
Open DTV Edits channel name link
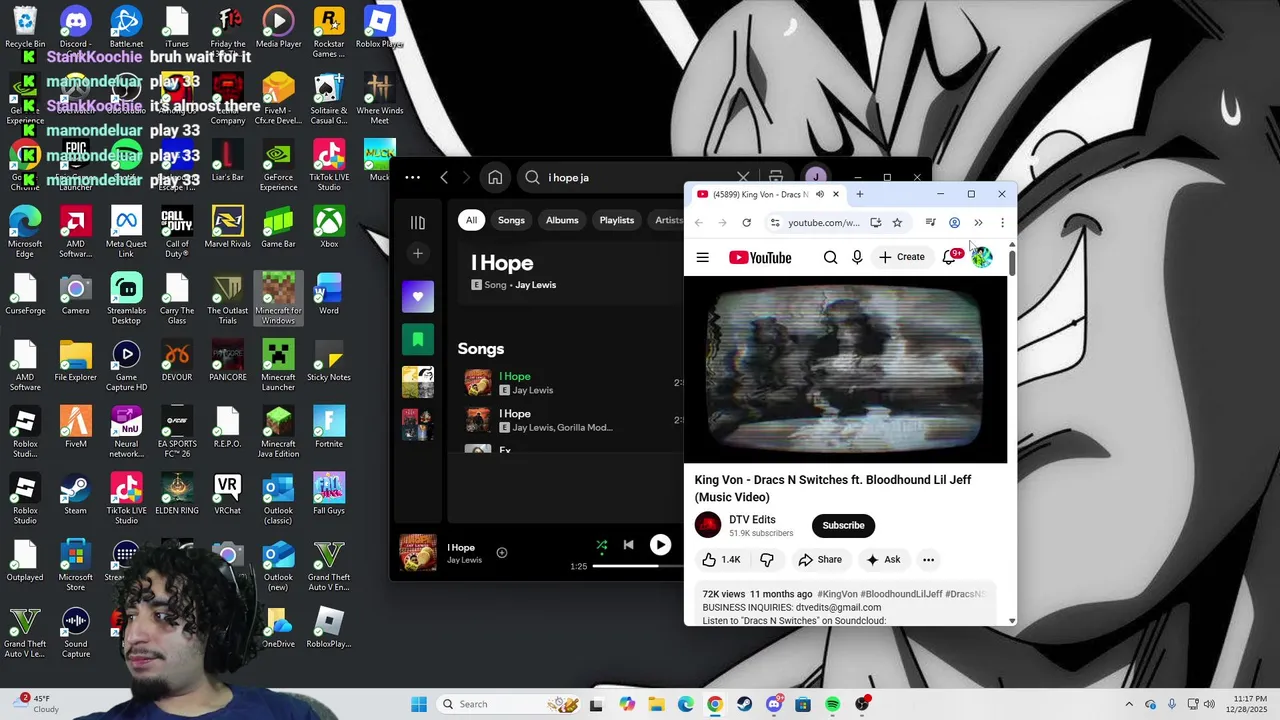click(752, 520)
